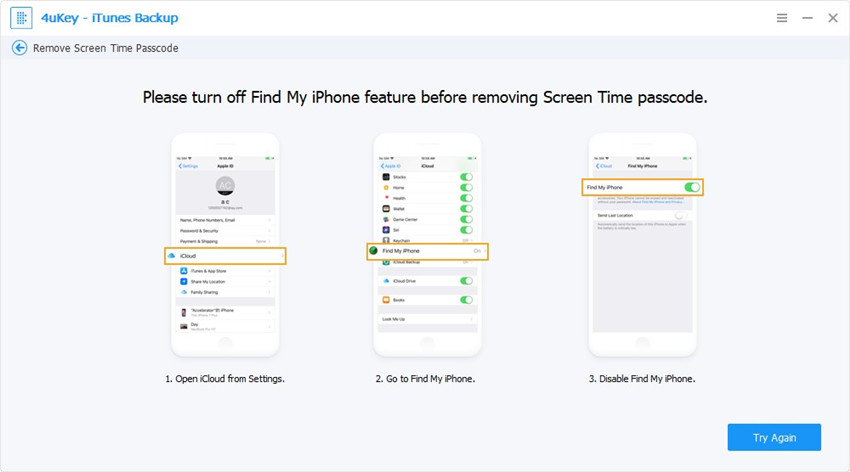Click the iCloud row in first phone image
Viewport: 850px width, 472px height.
(x=225, y=256)
